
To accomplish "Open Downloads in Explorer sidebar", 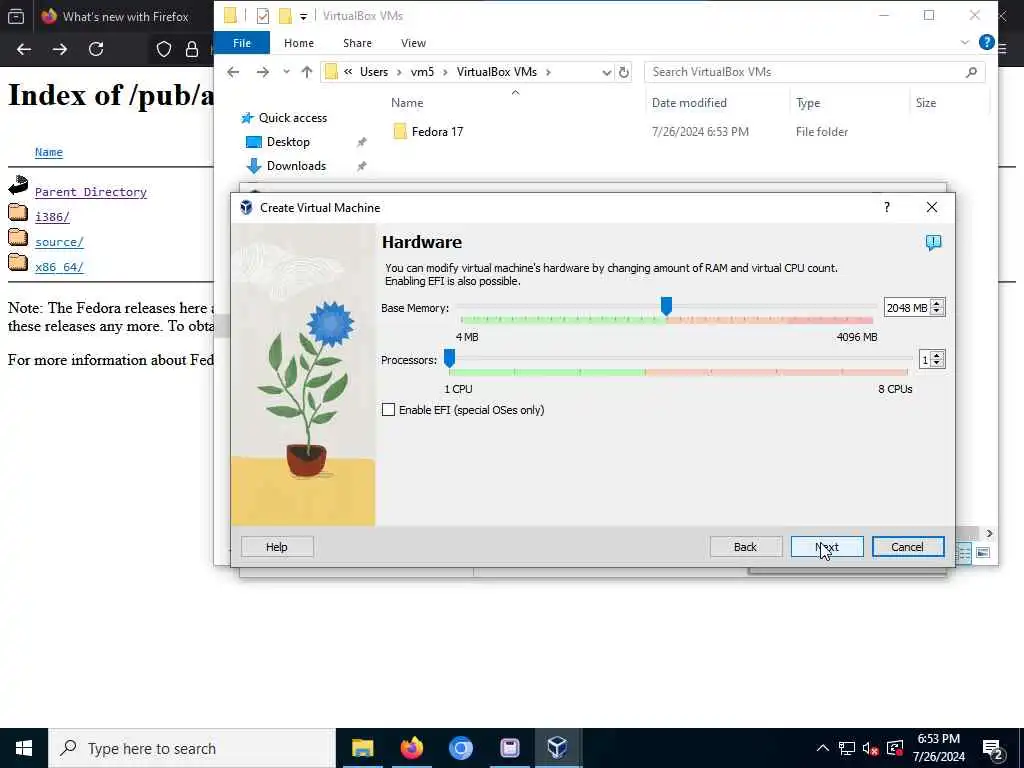I will 296,166.
